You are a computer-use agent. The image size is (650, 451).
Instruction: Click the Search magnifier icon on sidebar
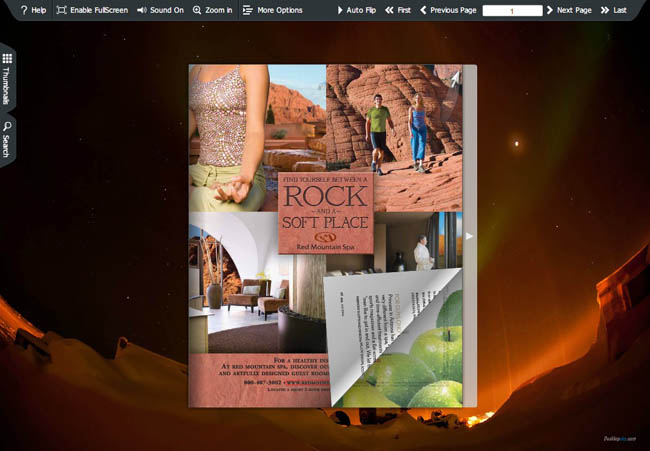7,126
